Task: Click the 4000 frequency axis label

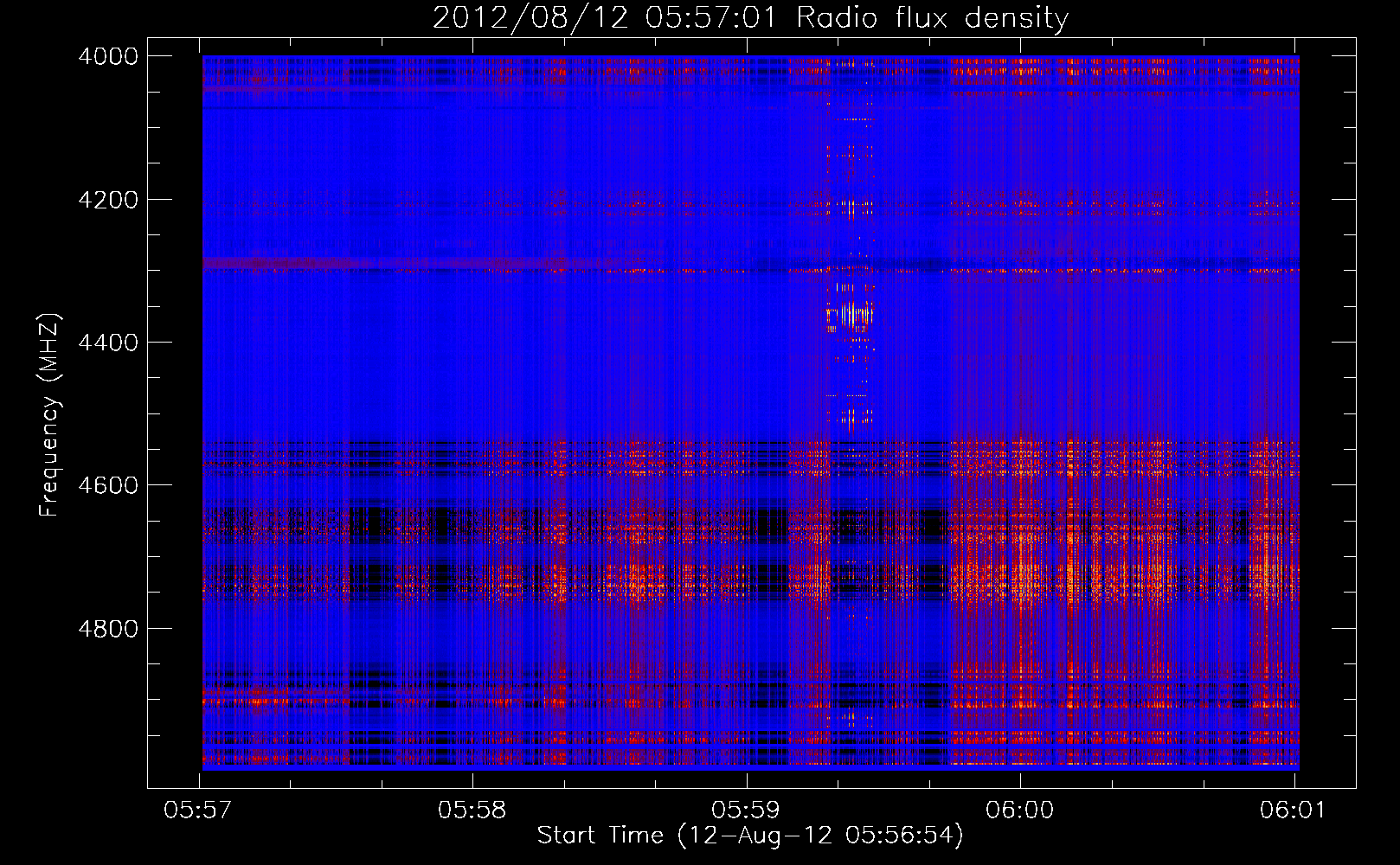Action: tap(108, 56)
